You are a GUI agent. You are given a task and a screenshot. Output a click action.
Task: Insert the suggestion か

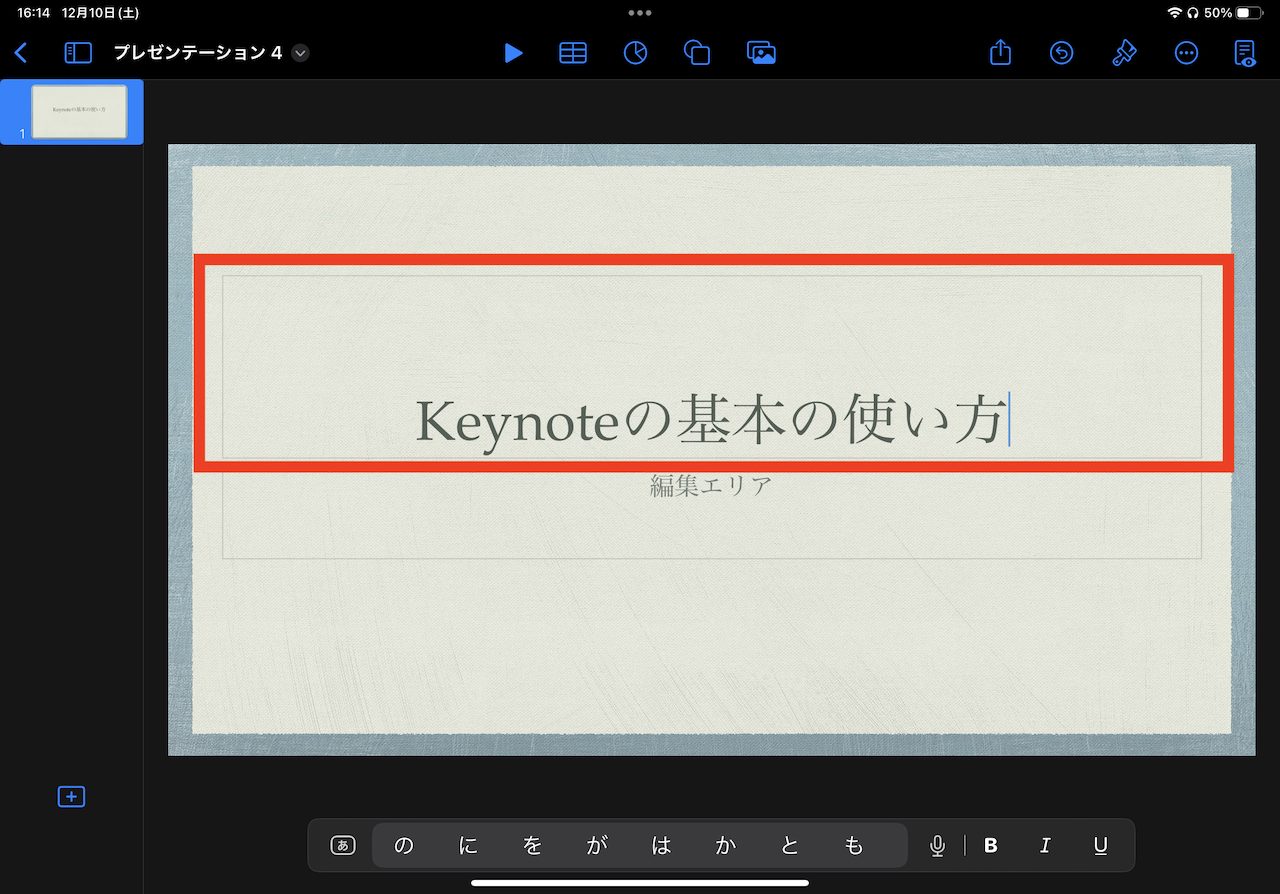coord(726,846)
